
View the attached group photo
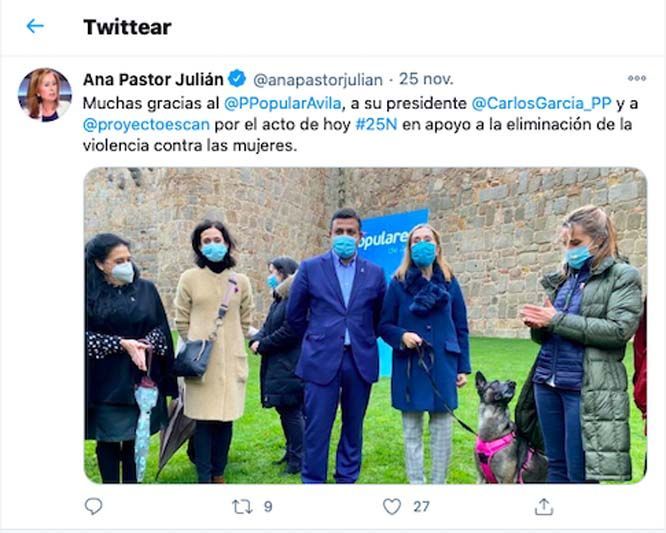pyautogui.click(x=365, y=325)
